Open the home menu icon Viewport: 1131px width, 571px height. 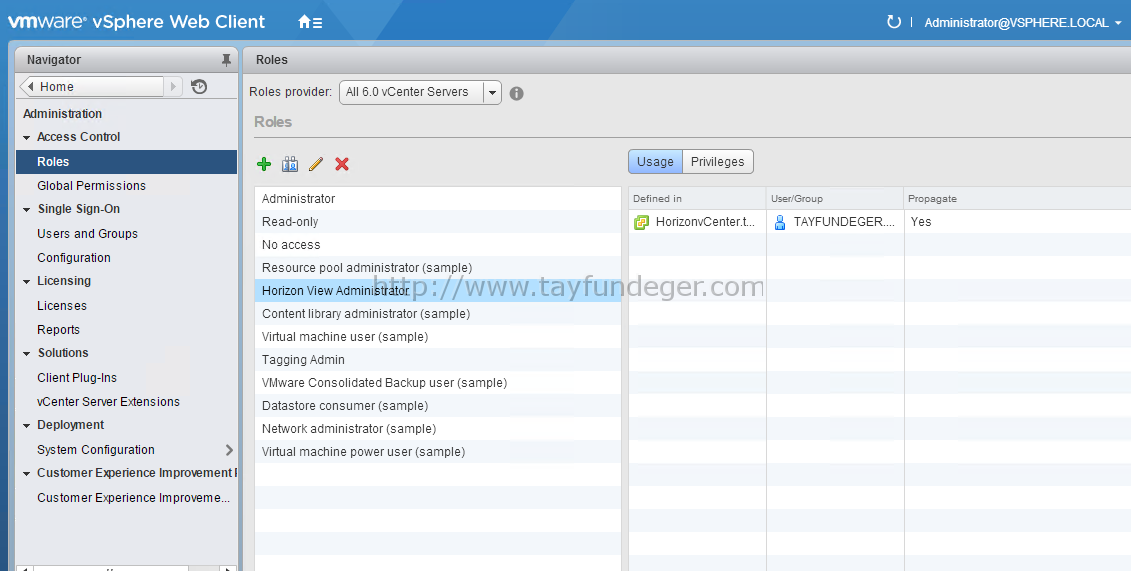coord(310,22)
